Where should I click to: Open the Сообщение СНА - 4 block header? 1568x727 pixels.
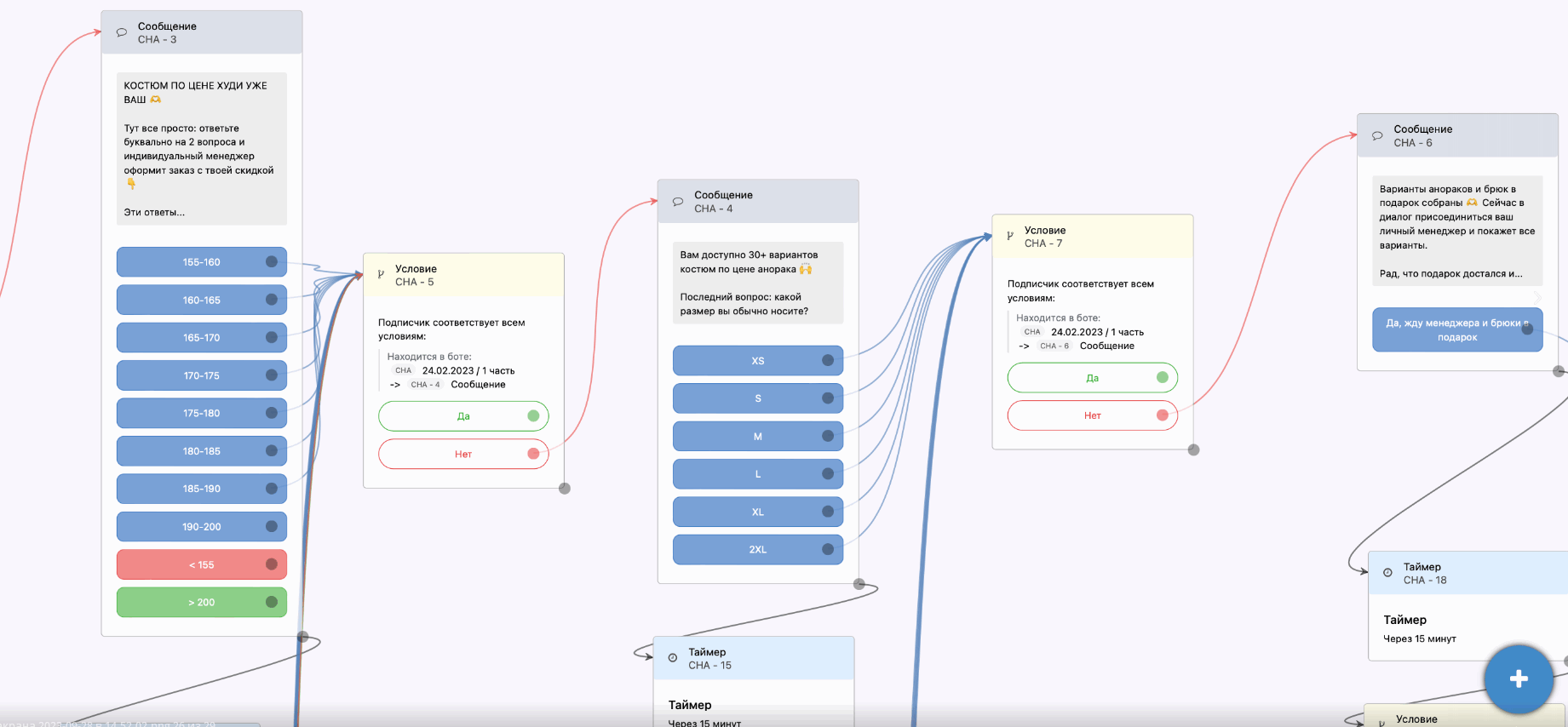pyautogui.click(x=758, y=202)
